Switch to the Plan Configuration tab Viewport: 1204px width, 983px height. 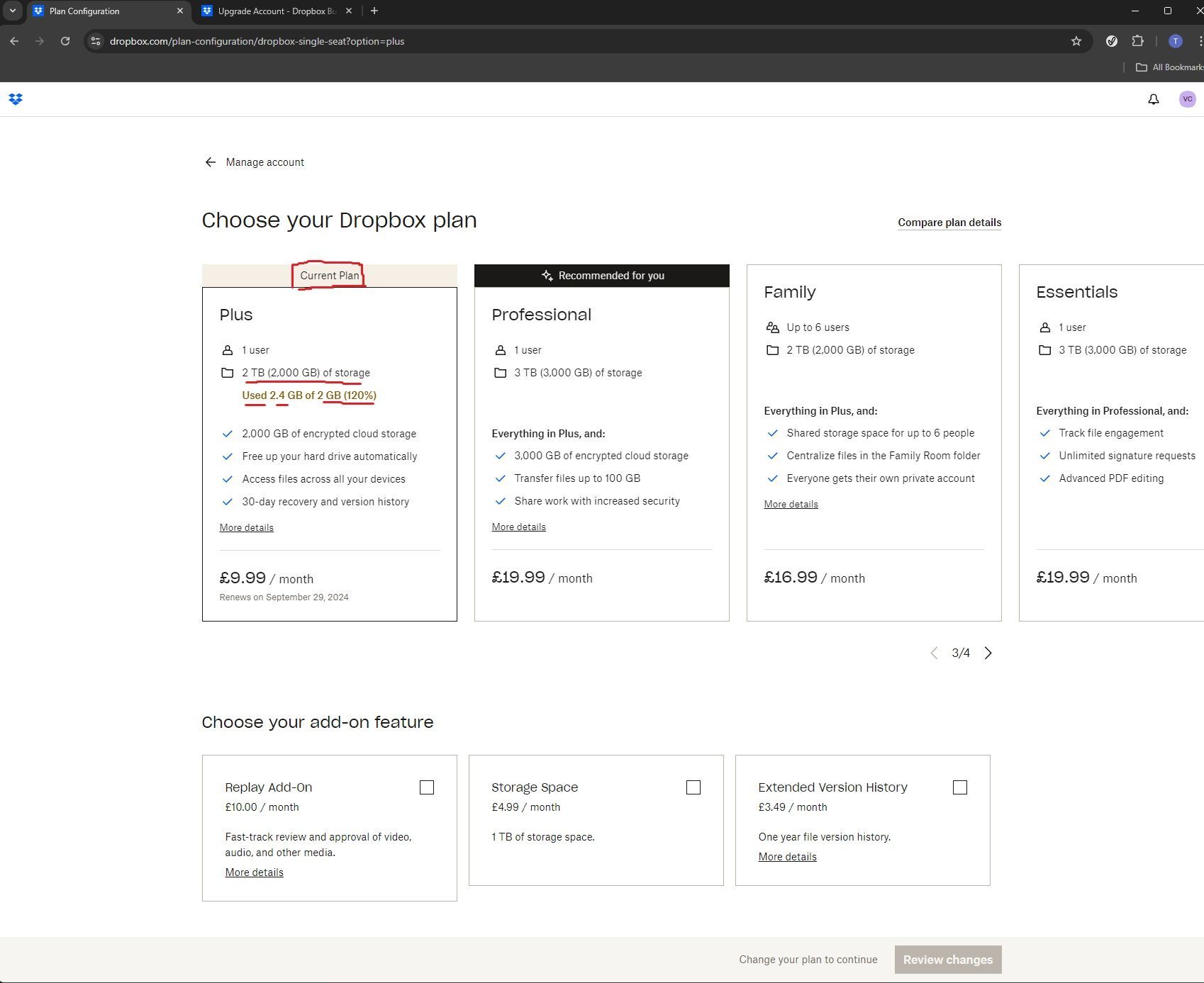110,11
